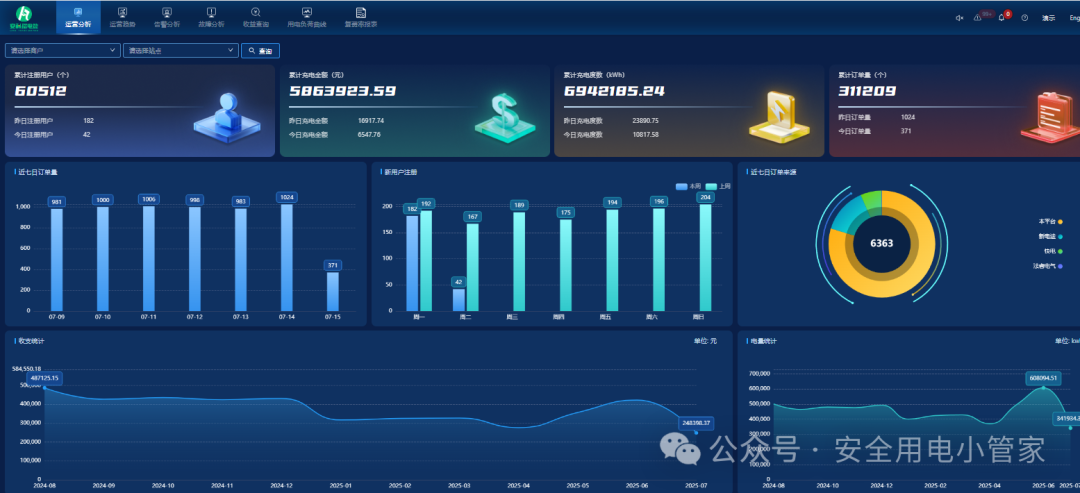
Task: Open the 收益查询 tab
Action: coord(256,17)
